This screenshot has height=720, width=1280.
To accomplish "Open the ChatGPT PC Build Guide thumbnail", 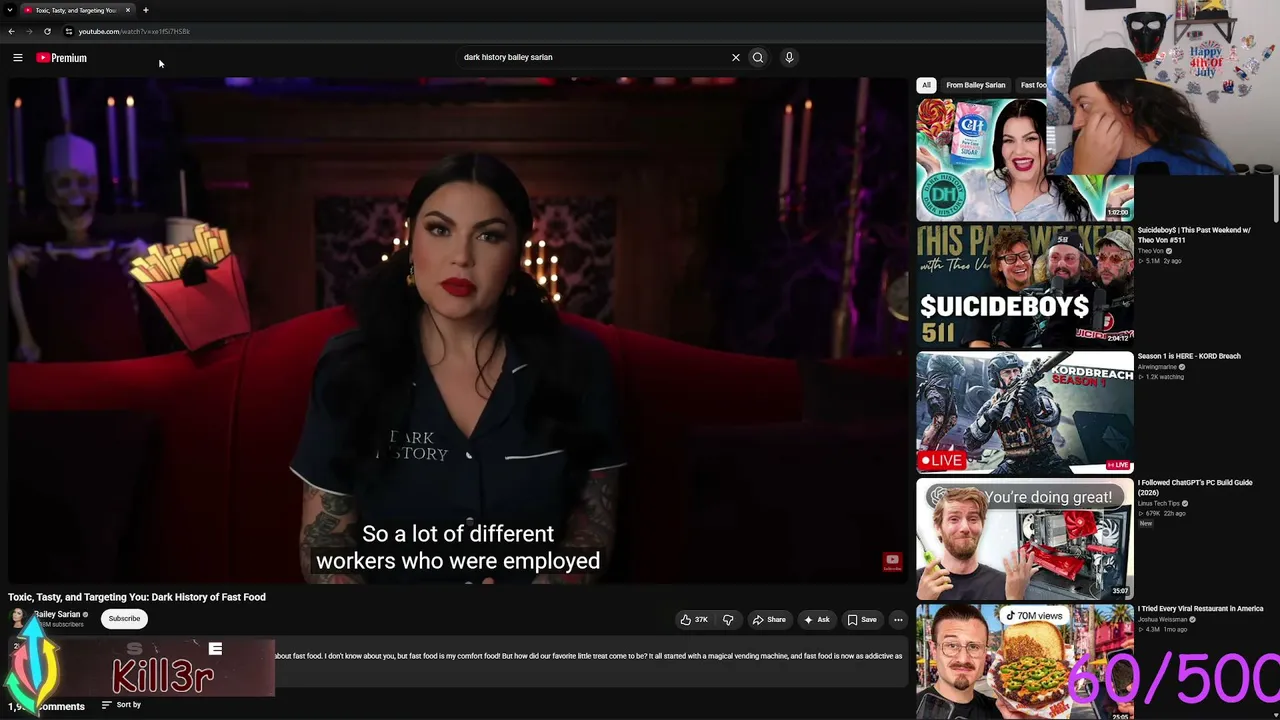I will (1025, 538).
